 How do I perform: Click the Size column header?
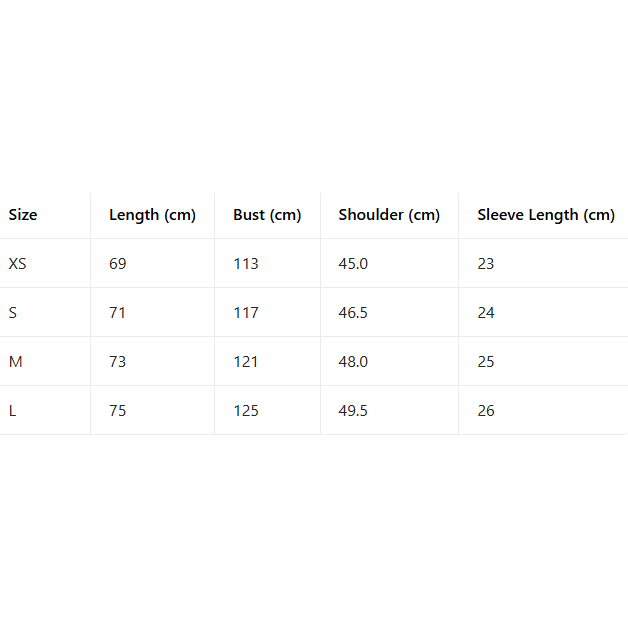pyautogui.click(x=23, y=215)
